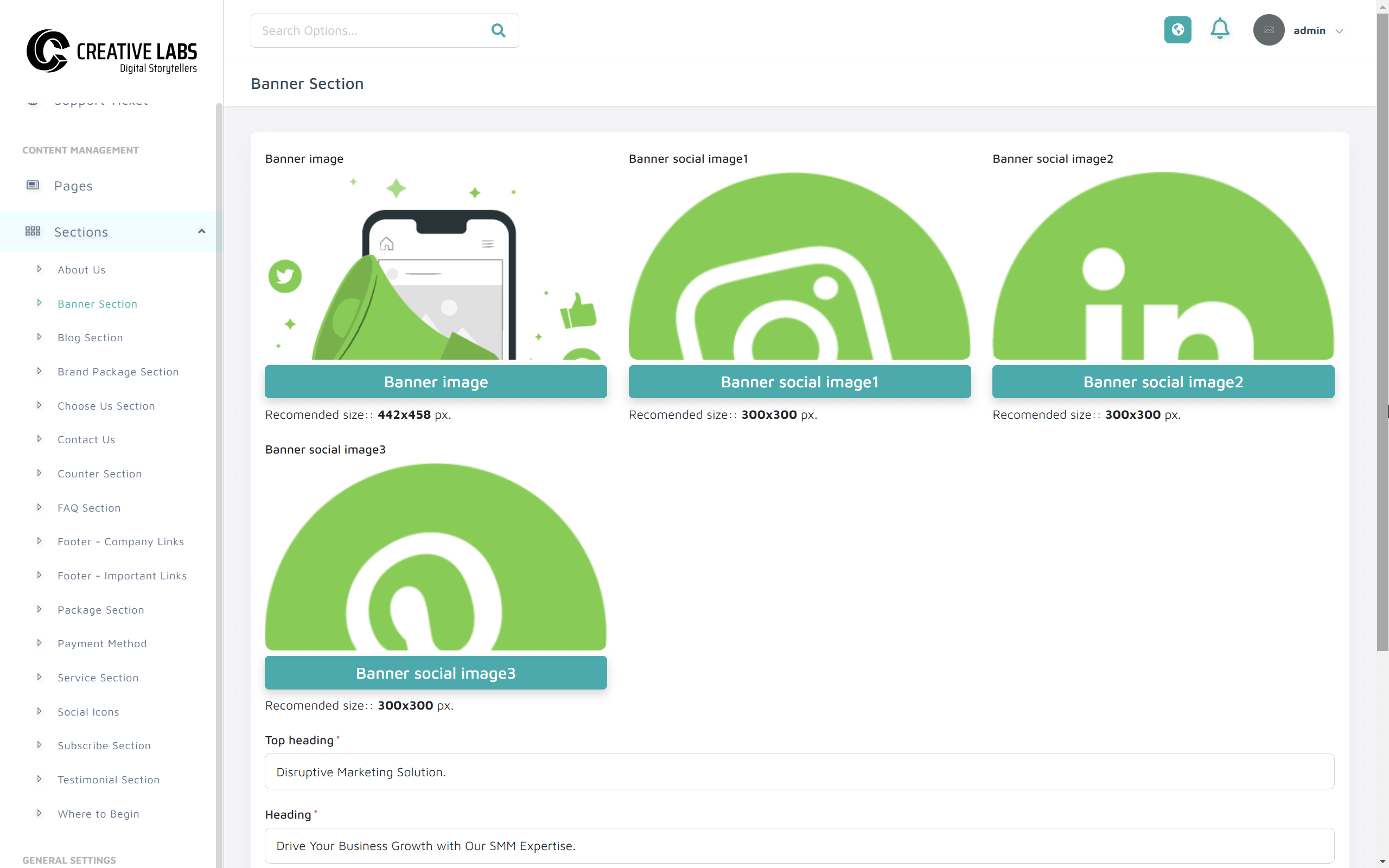The image size is (1389, 868).
Task: Select the Pages sidebar icon
Action: point(33,185)
